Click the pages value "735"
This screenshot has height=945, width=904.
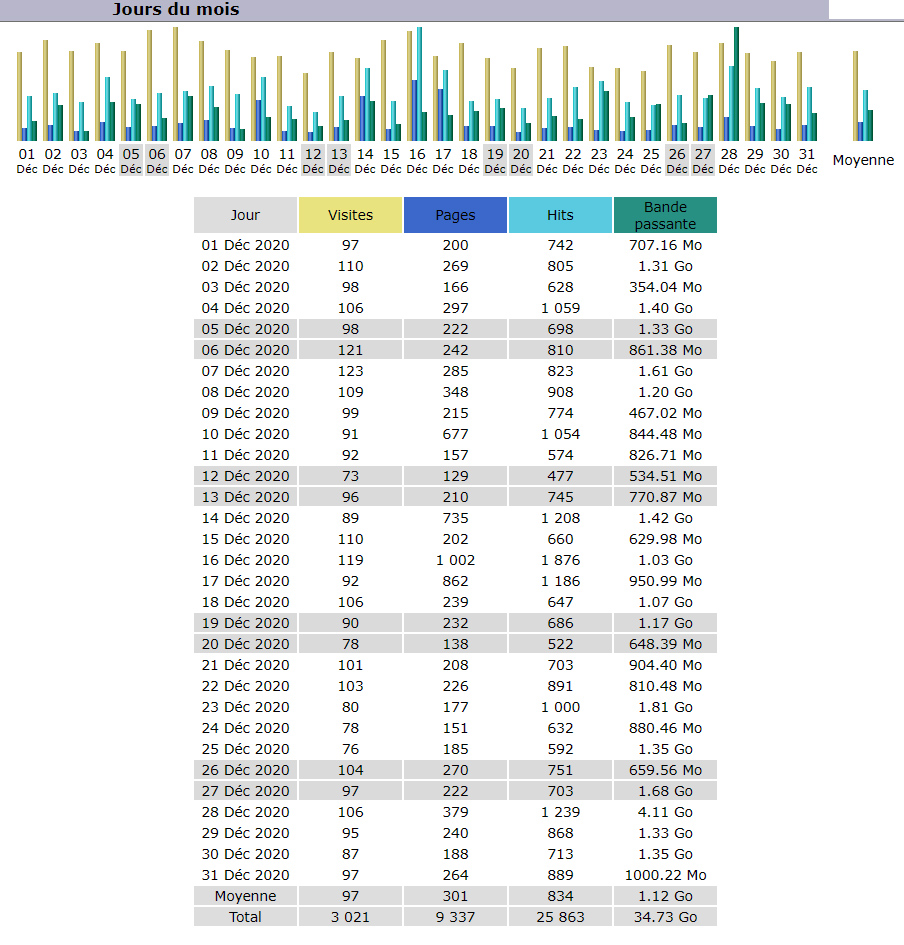coord(455,518)
